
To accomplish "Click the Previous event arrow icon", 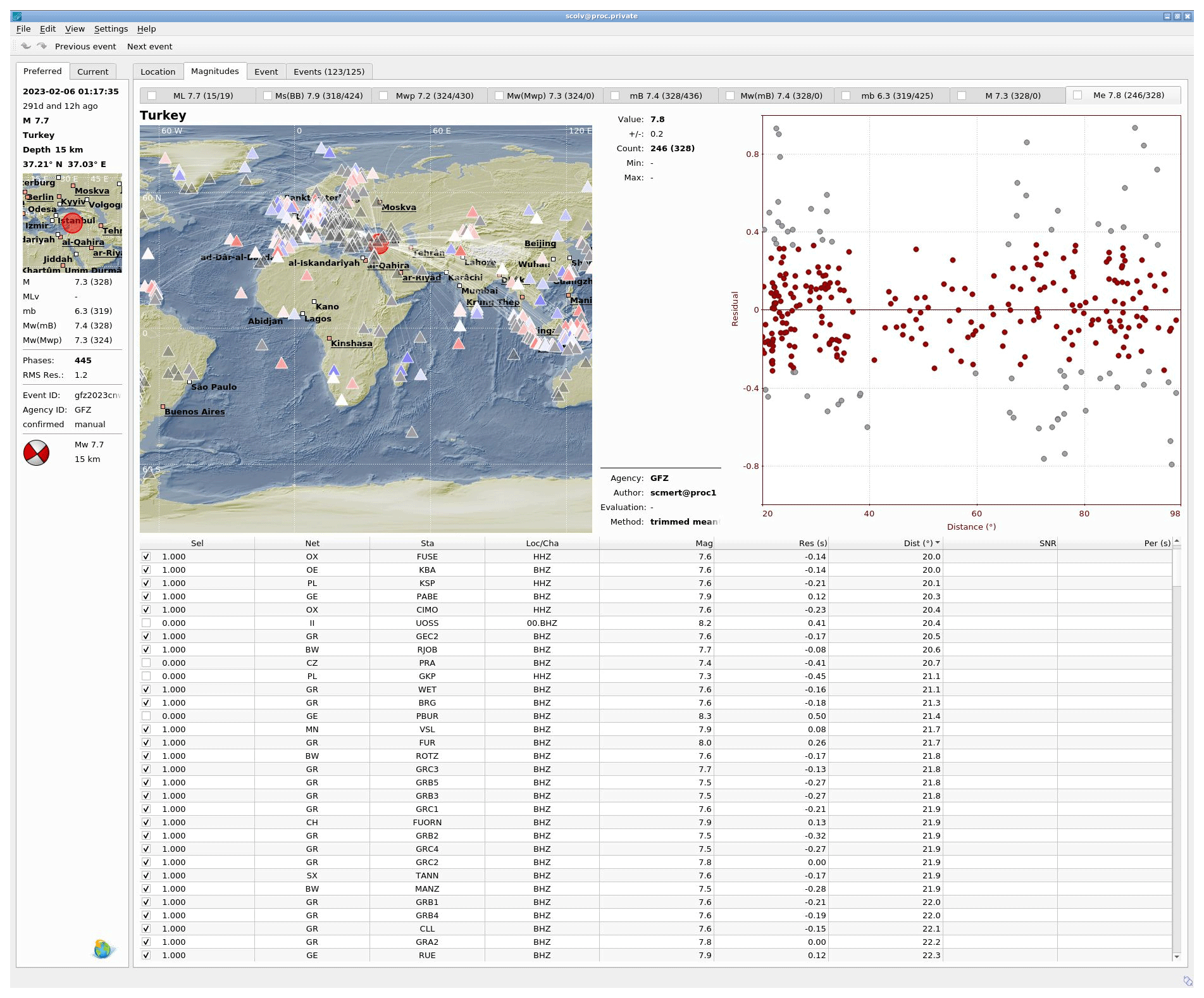I will pos(26,46).
